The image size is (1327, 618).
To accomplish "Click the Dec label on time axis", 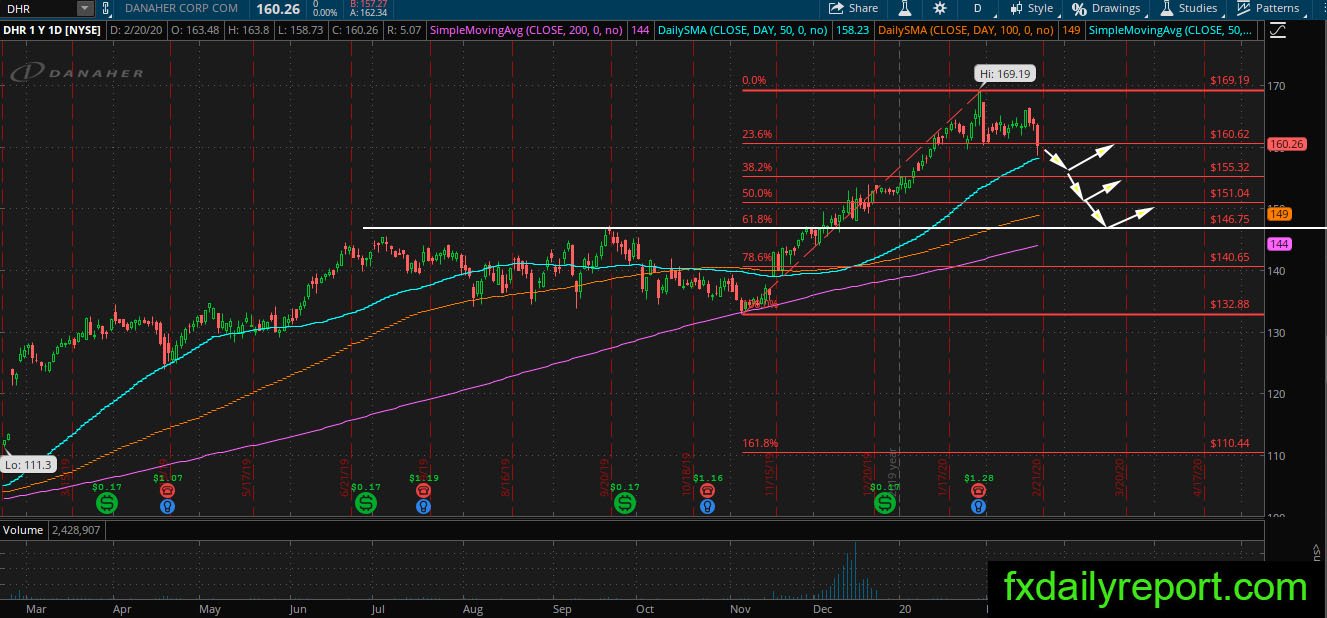I will coord(824,608).
